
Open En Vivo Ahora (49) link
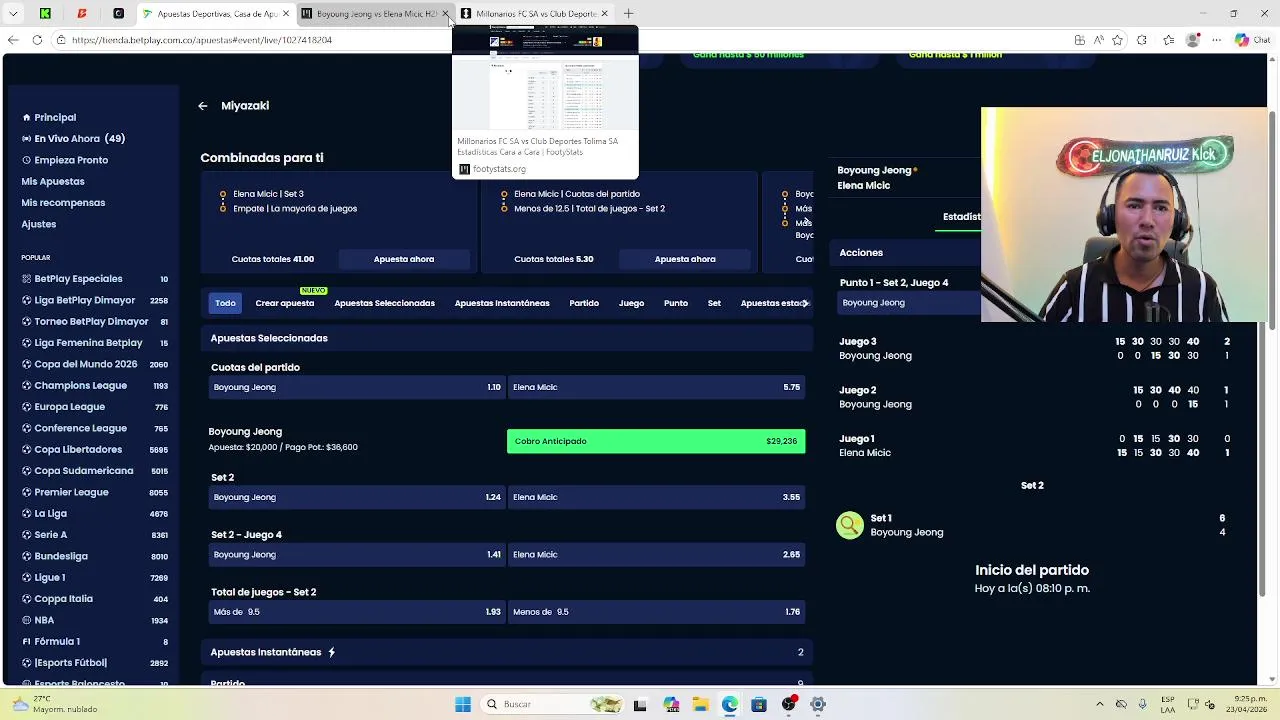click(x=73, y=139)
